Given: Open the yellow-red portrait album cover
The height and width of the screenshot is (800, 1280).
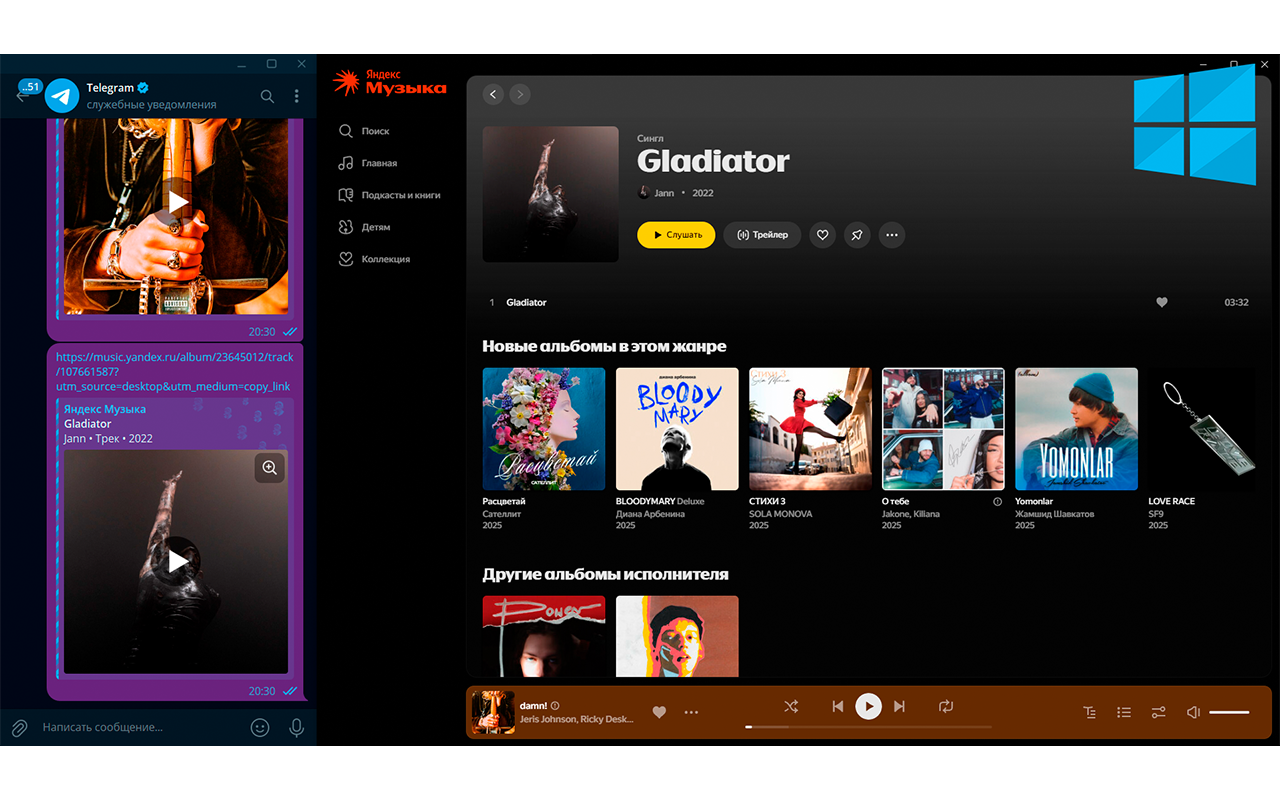Looking at the screenshot, I should [677, 637].
